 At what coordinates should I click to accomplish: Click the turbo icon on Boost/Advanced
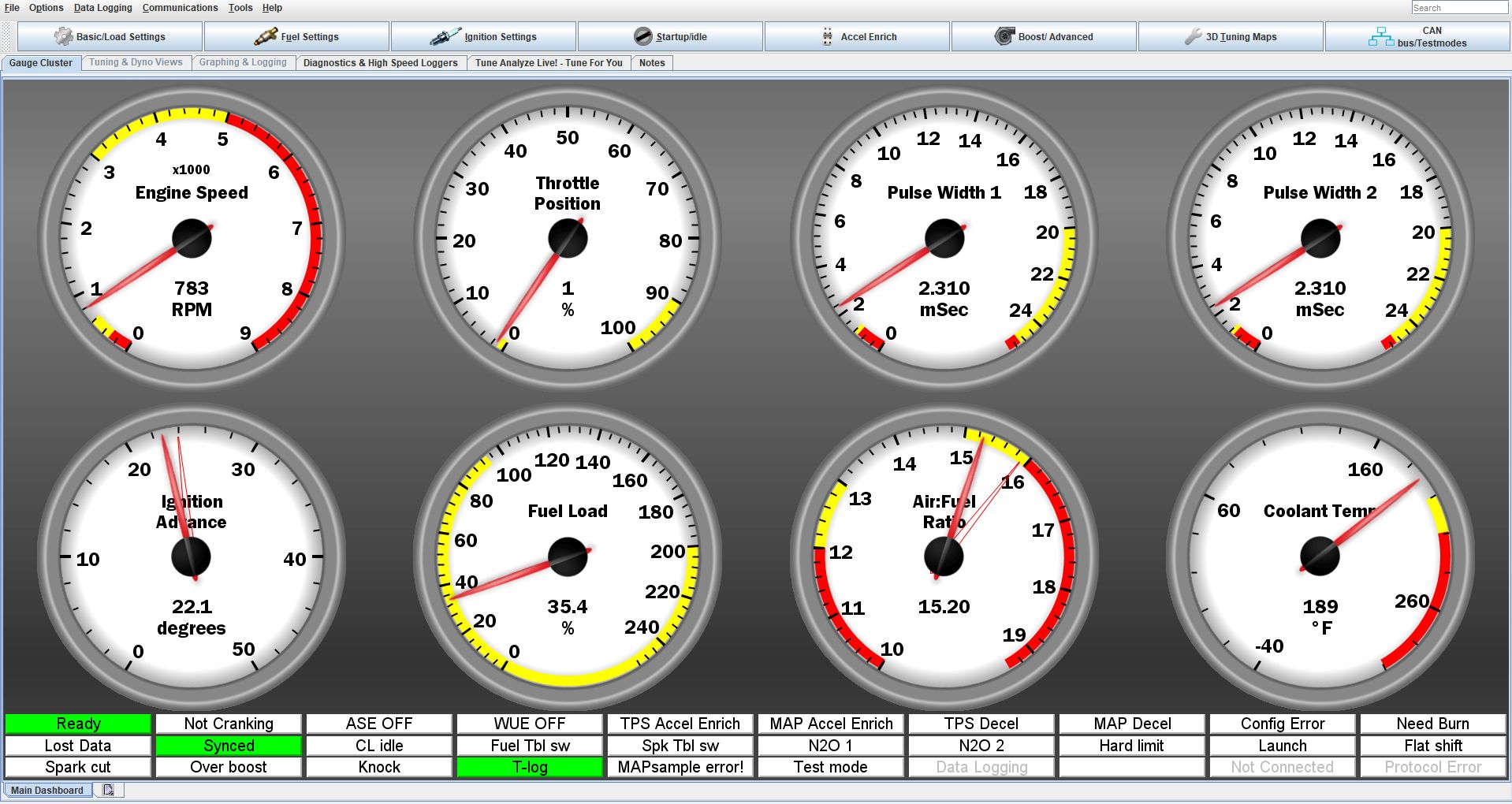(1004, 36)
